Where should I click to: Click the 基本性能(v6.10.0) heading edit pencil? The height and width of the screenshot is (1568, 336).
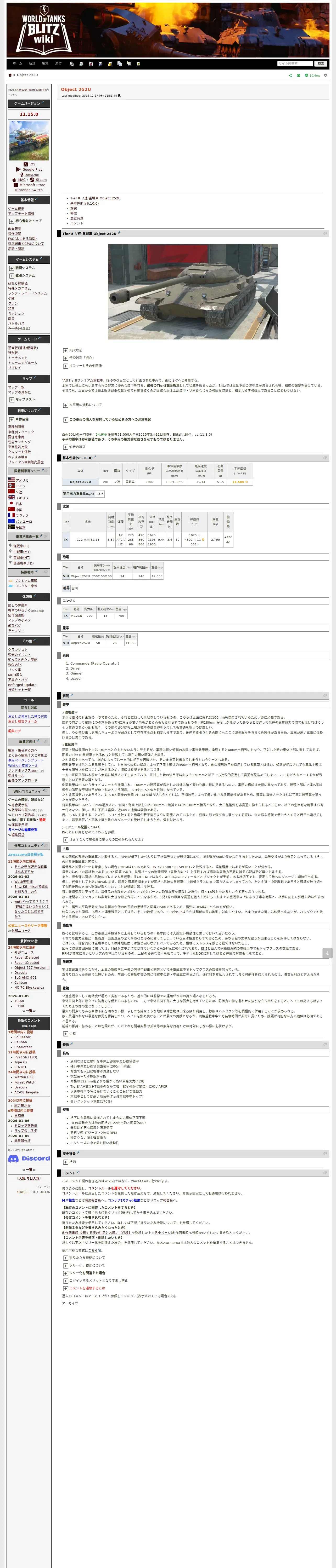click(96, 457)
